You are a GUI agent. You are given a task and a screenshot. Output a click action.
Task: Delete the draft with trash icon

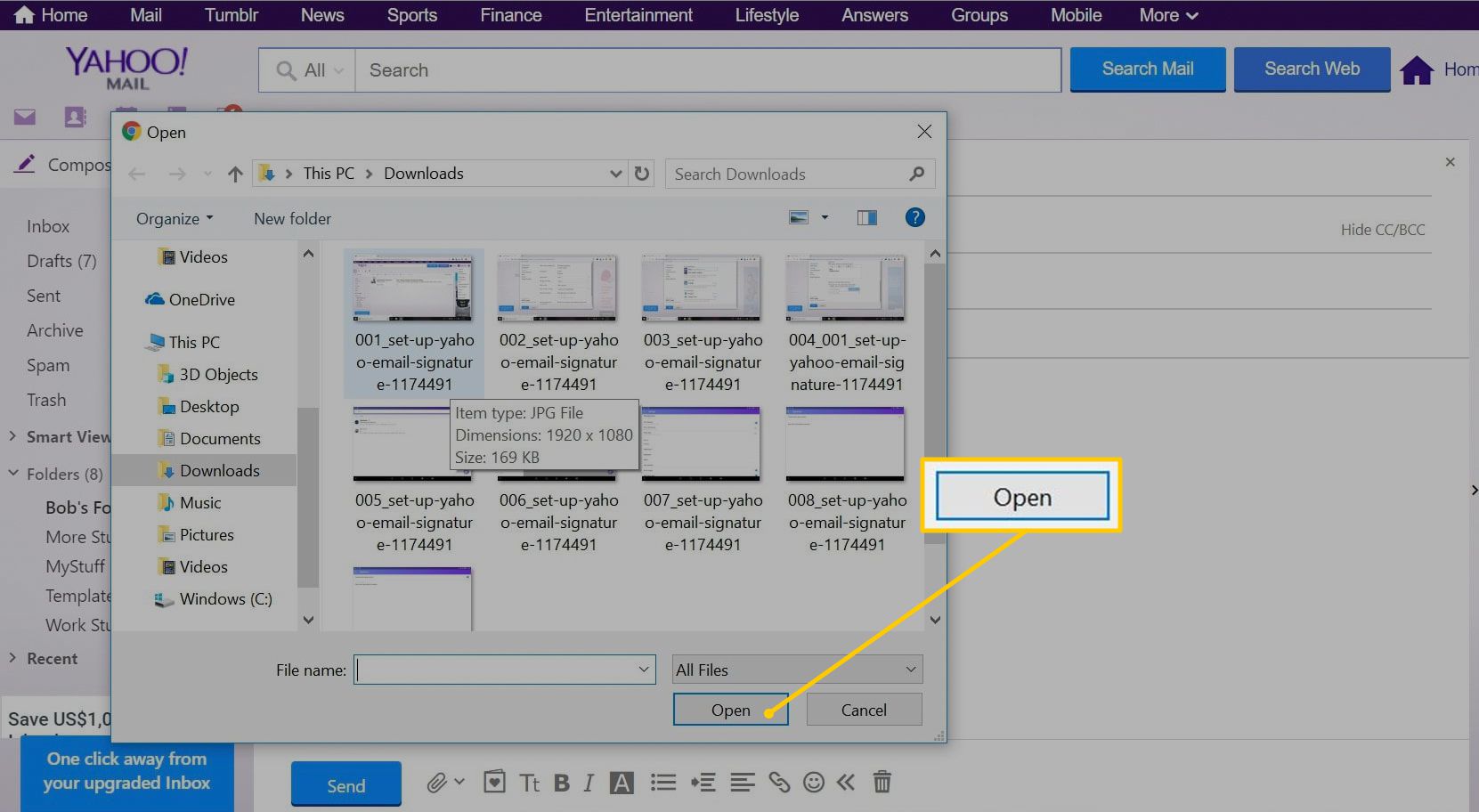coord(882,783)
